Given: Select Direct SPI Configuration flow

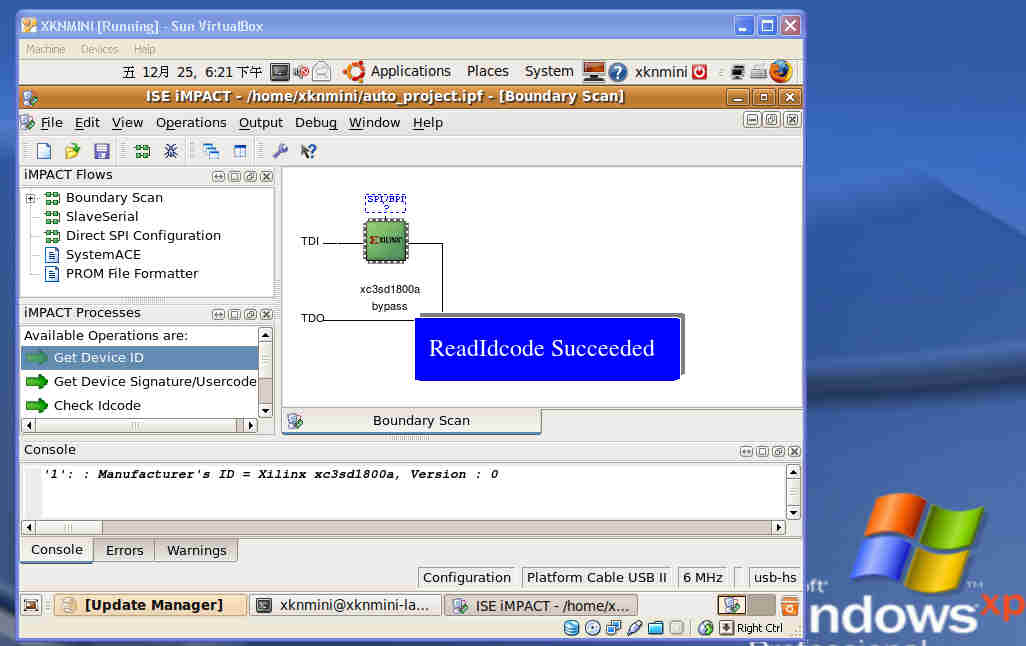Looking at the screenshot, I should click(x=143, y=236).
